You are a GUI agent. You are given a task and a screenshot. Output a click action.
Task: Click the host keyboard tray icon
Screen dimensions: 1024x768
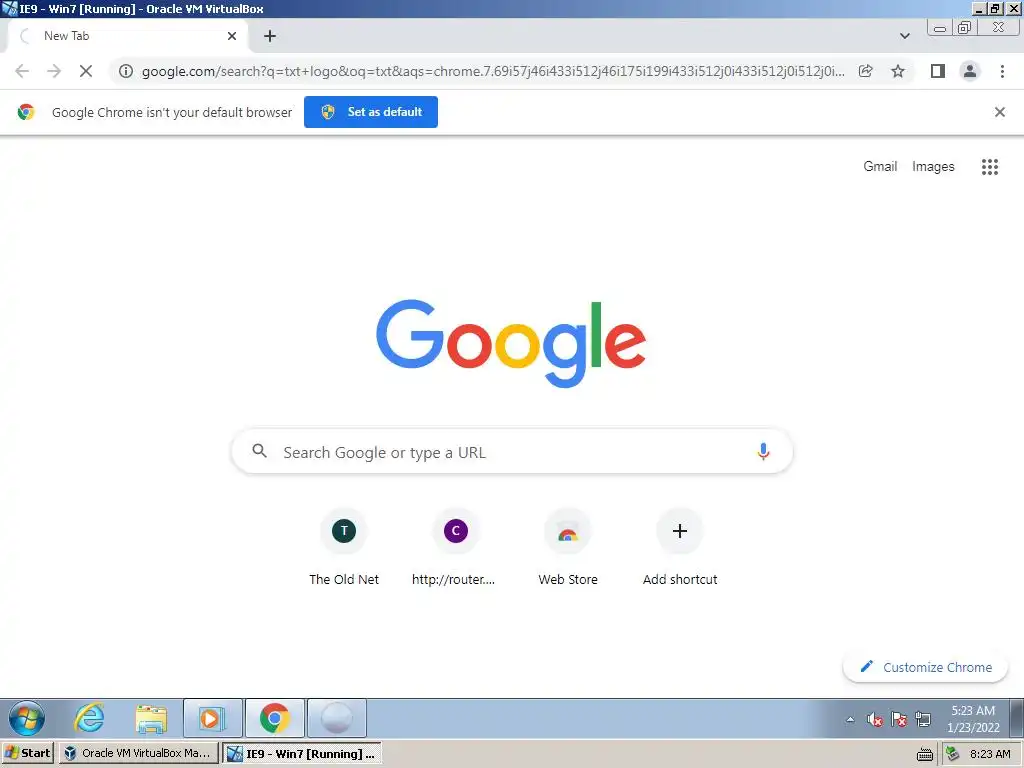925,754
